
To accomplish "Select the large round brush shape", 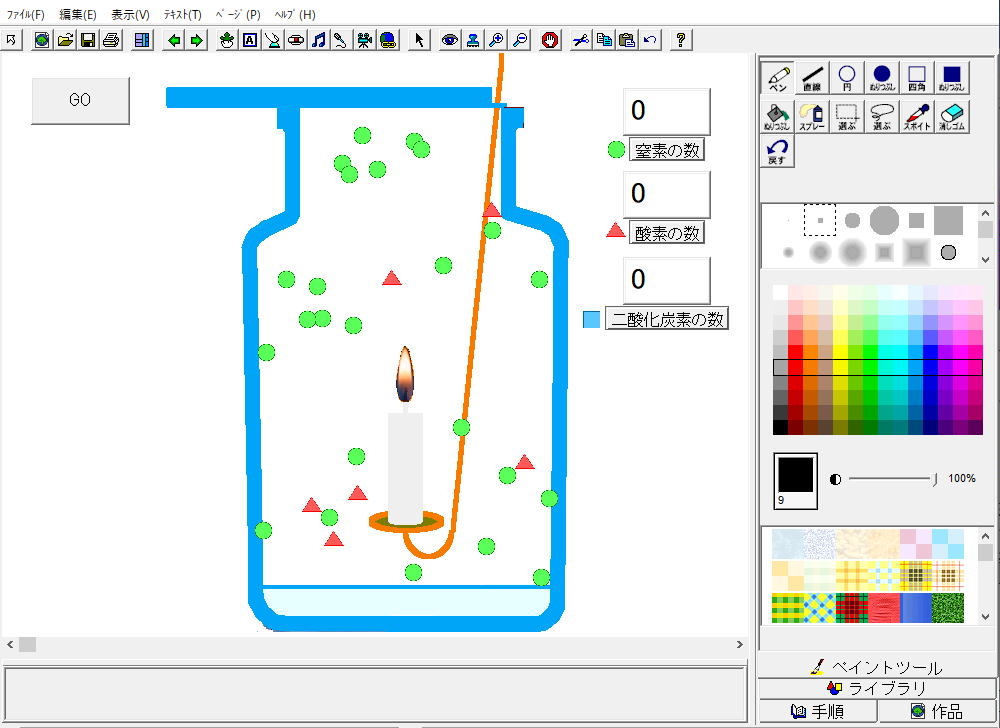I will (x=884, y=220).
